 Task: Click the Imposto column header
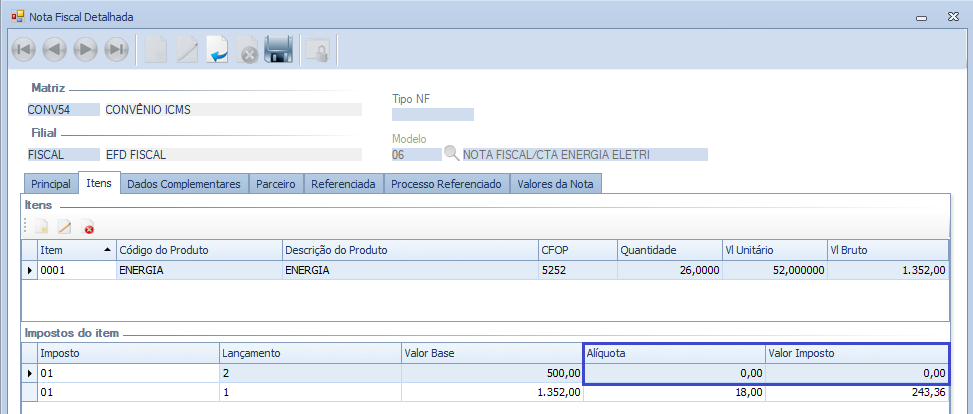coord(128,353)
